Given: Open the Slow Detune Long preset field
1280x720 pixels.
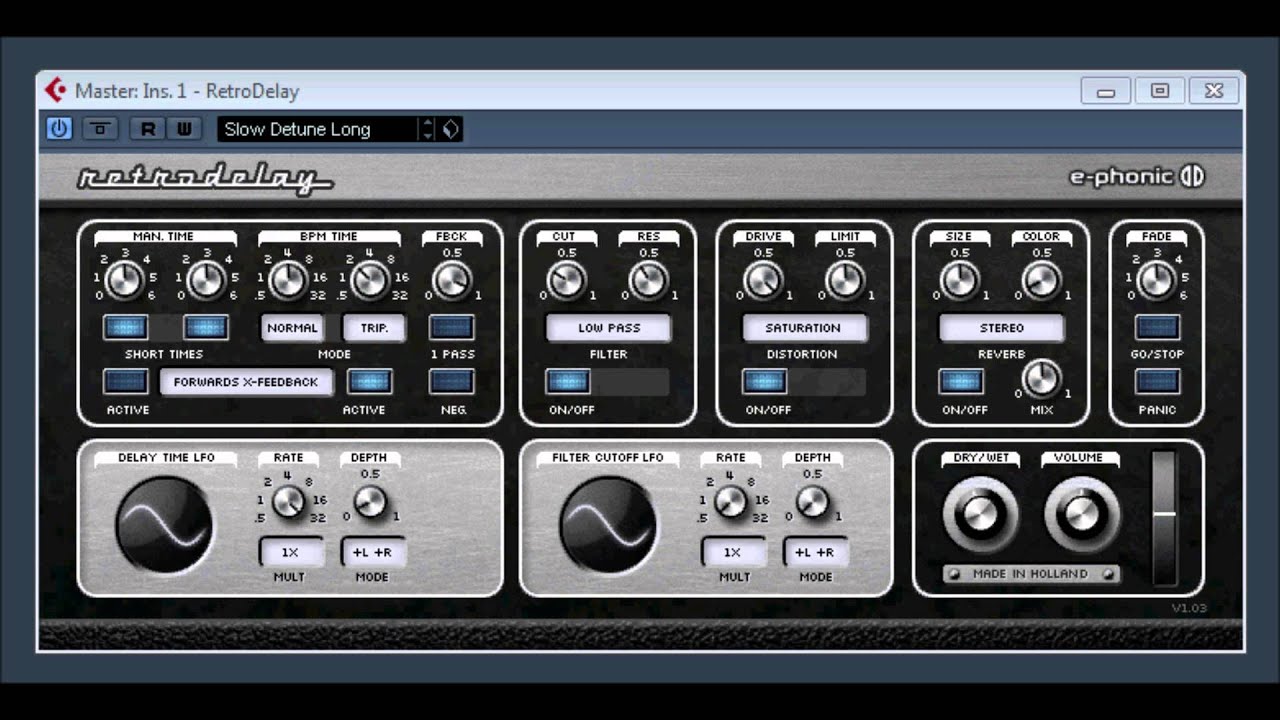Looking at the screenshot, I should [318, 129].
